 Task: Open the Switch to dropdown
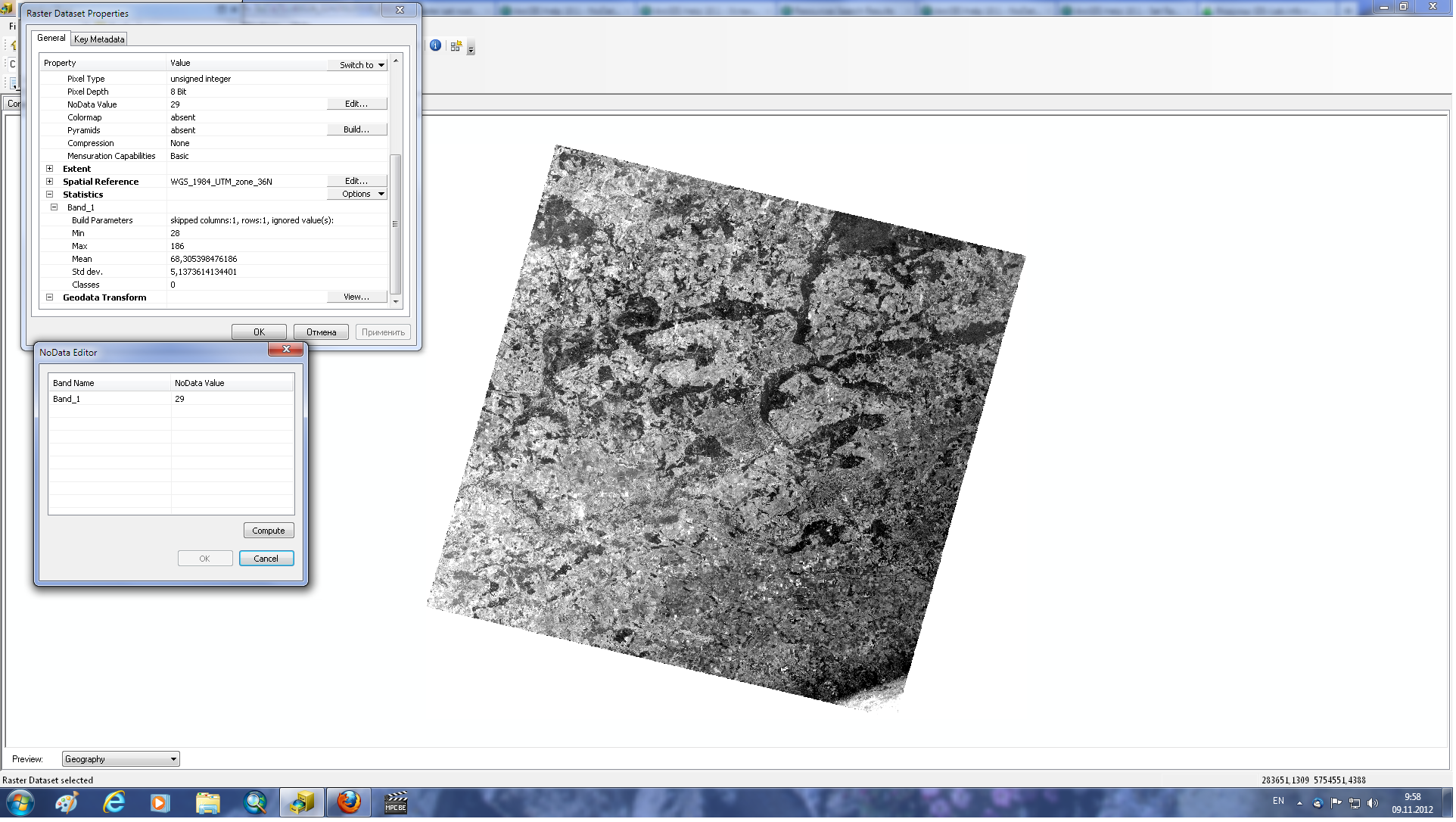point(358,65)
